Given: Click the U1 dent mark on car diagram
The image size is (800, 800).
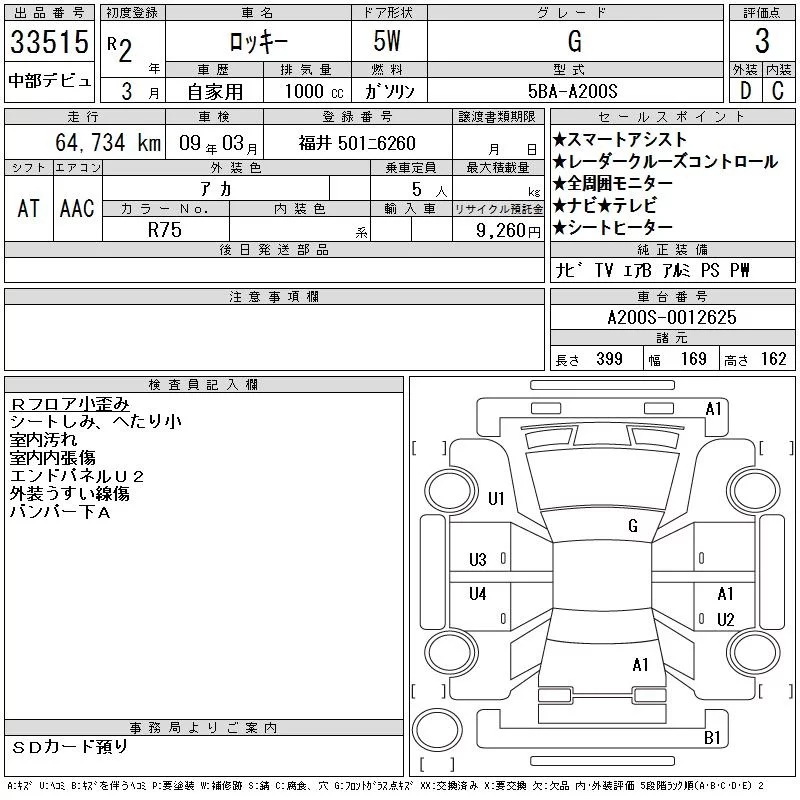Looking at the screenshot, I should [x=496, y=498].
